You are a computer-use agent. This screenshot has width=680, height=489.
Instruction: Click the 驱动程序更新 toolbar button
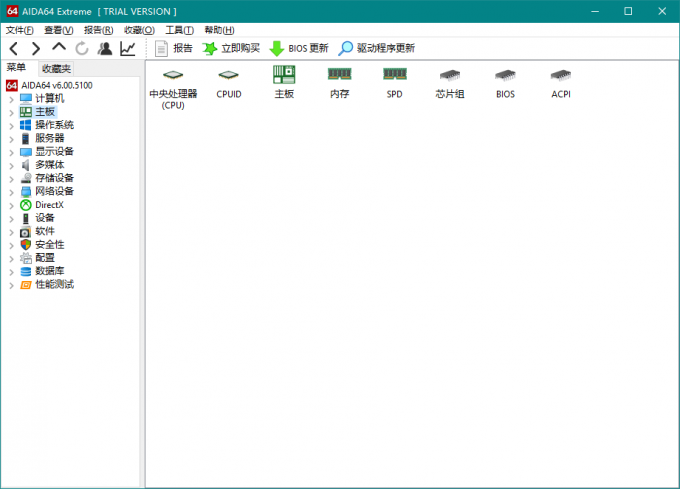[x=376, y=48]
